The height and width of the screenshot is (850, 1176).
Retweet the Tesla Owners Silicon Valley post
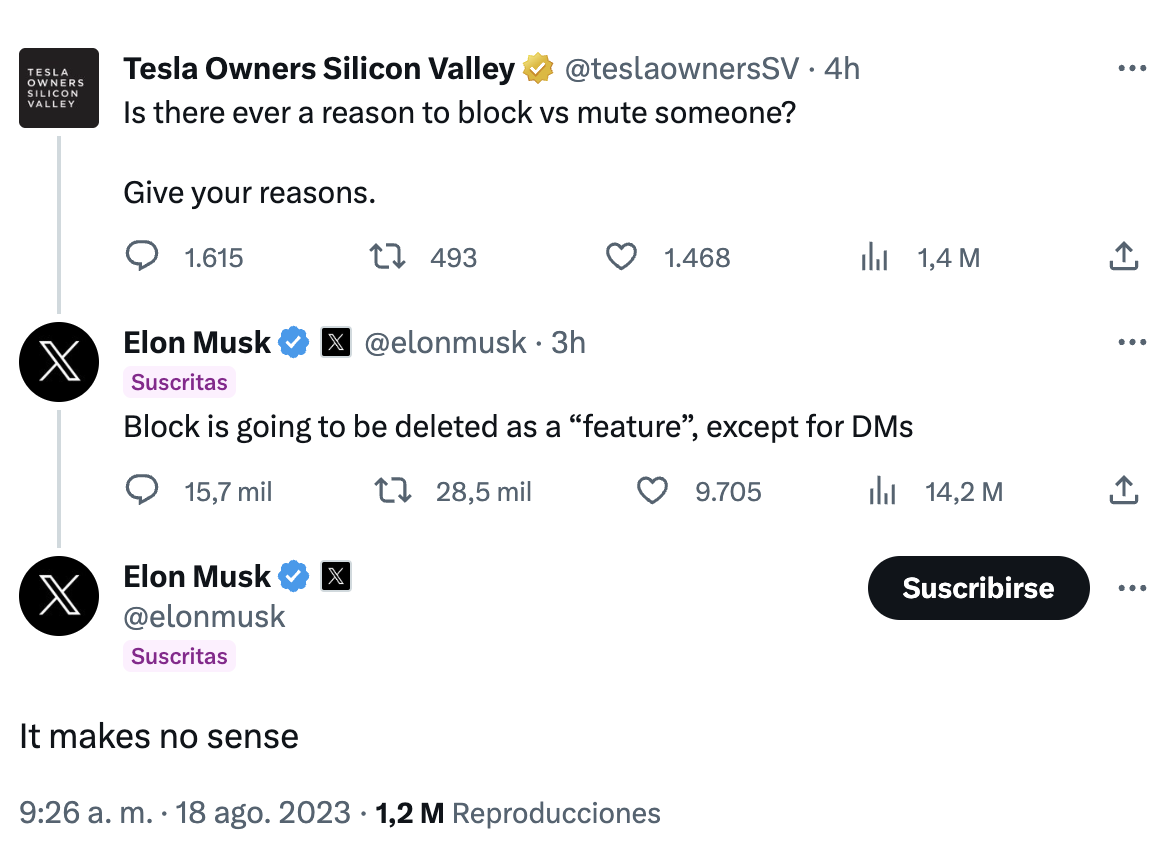pyautogui.click(x=388, y=257)
